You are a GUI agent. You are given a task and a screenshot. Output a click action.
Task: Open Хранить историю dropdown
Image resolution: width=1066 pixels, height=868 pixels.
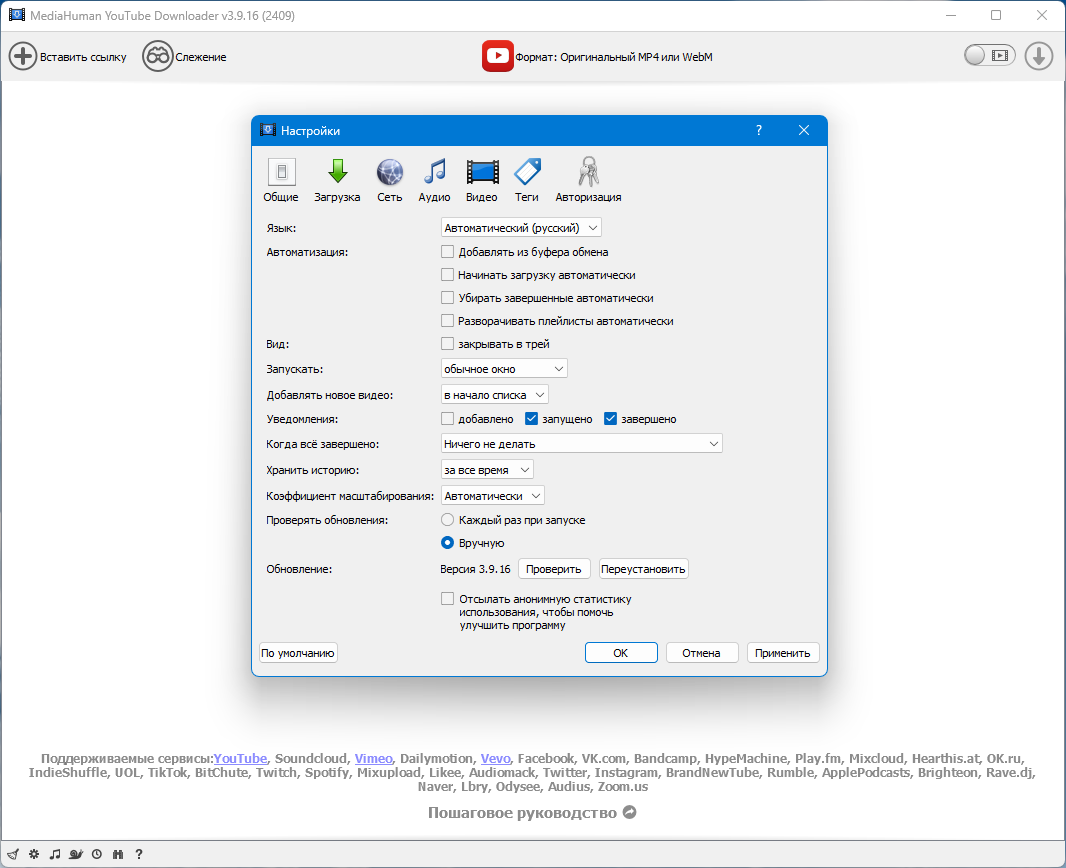(x=487, y=470)
